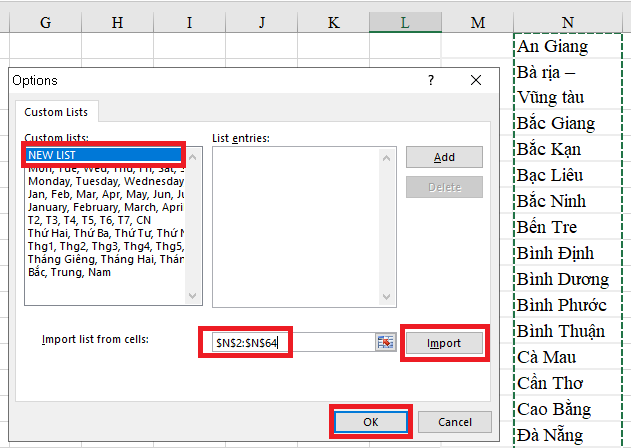Screen dimensions: 631x448
Task: Select column J header
Action: pos(262,23)
